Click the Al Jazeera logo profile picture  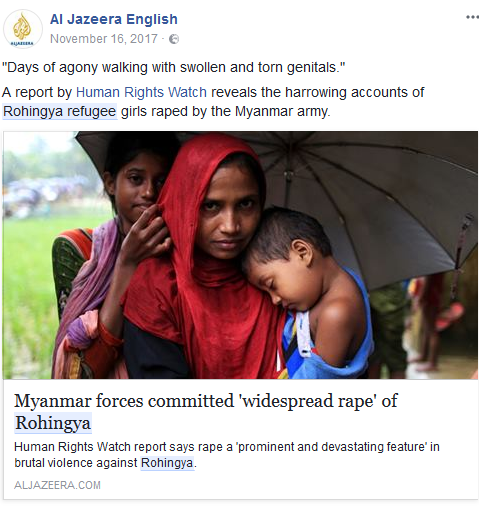[23, 29]
